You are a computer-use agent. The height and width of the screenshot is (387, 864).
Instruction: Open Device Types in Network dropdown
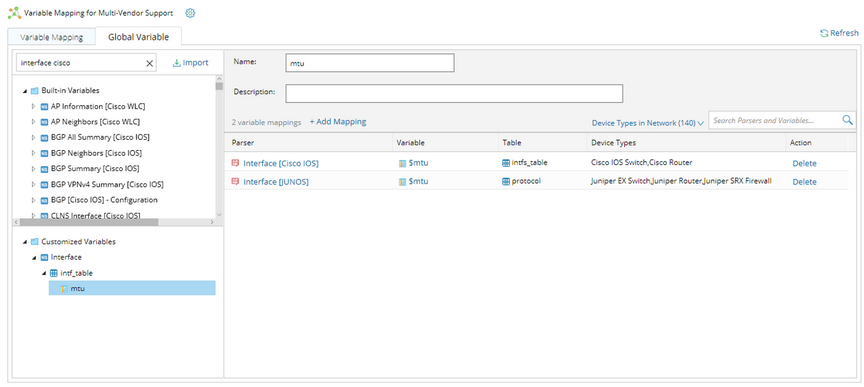[x=647, y=123]
